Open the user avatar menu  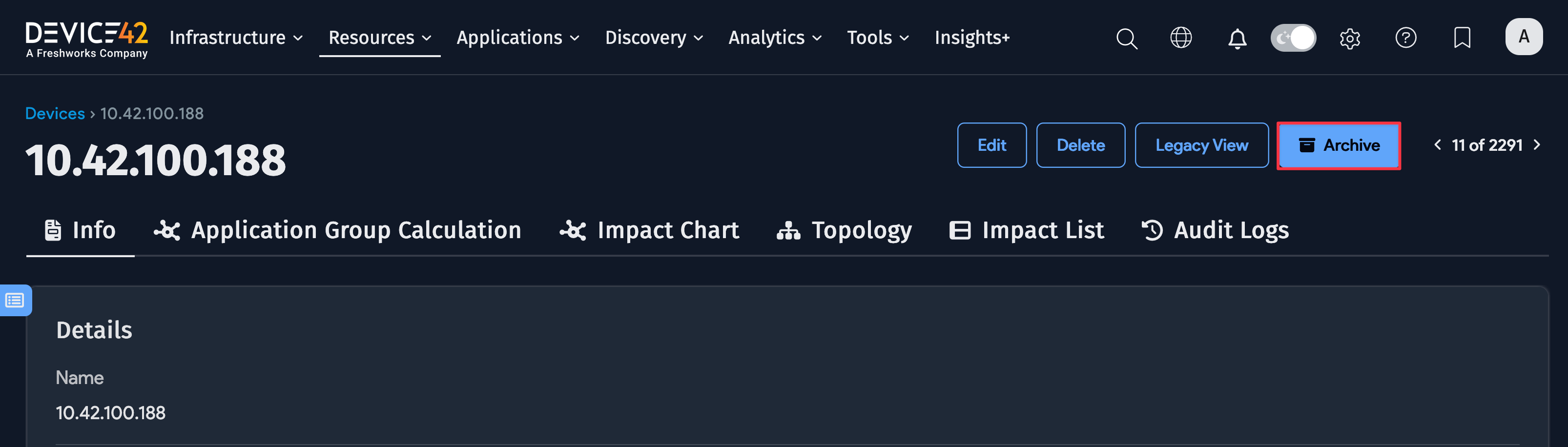(x=1524, y=37)
